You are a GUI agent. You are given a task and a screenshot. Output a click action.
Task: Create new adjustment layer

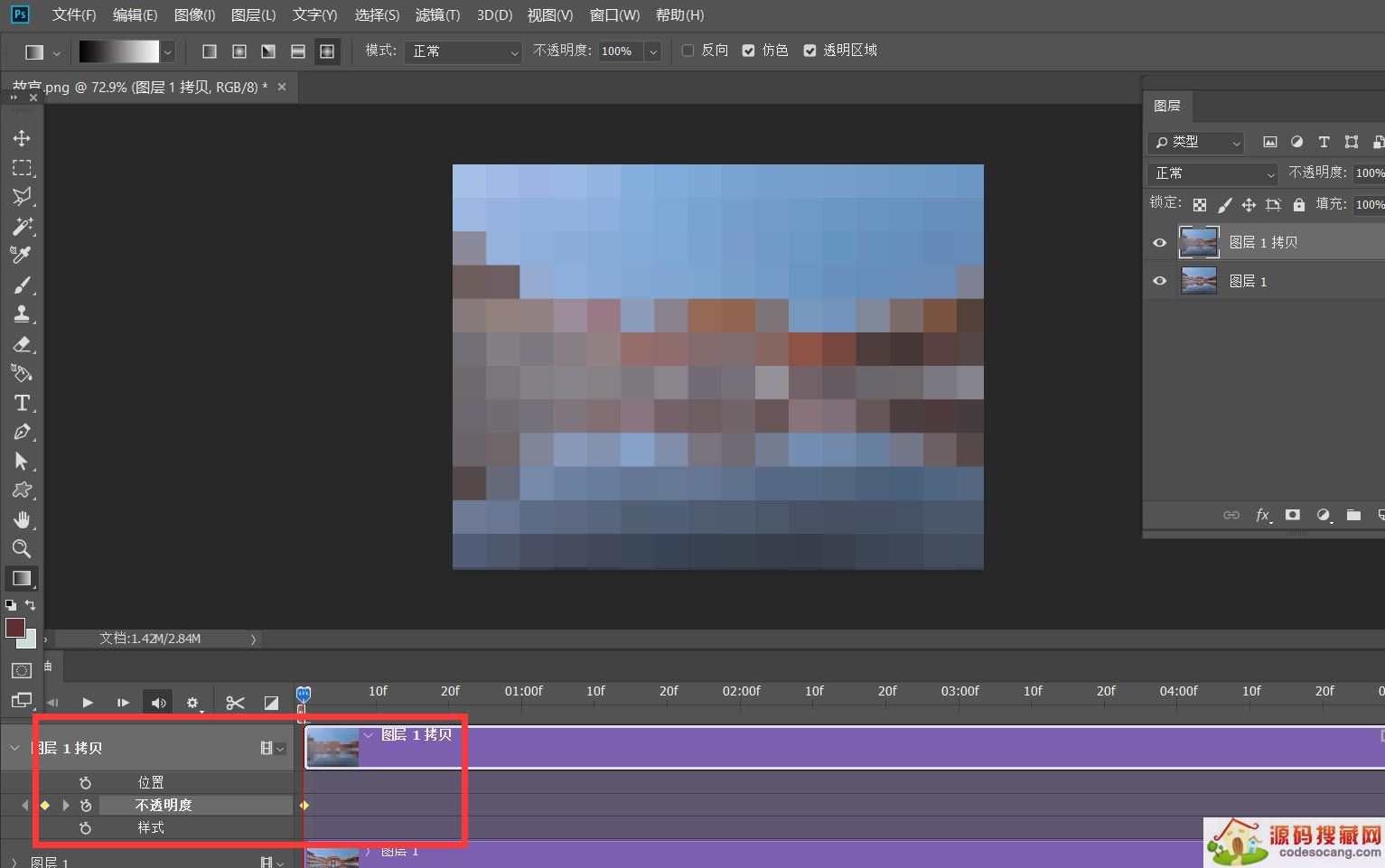pyautogui.click(x=1324, y=515)
